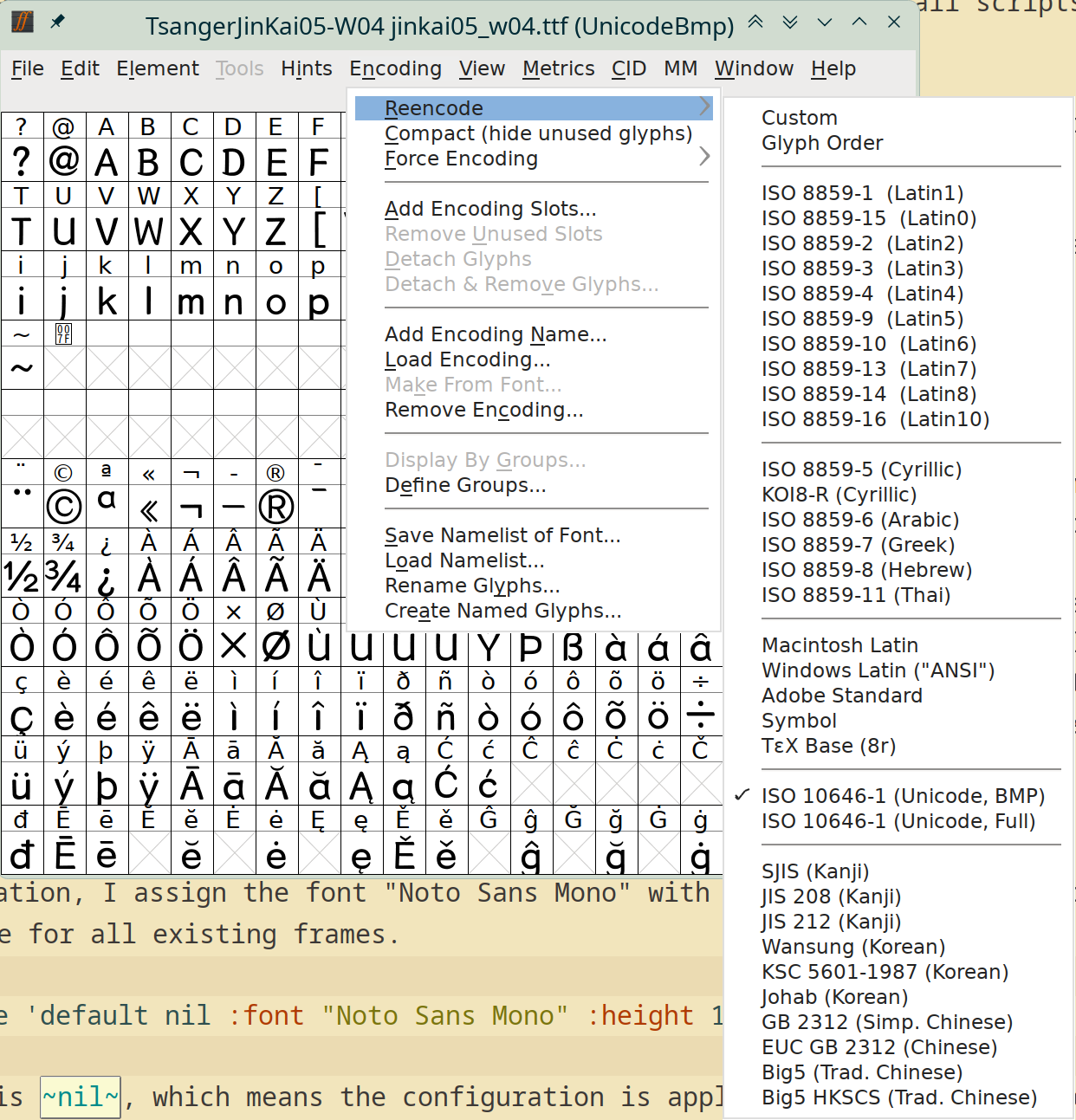Select the one-half fraction glyph cell

(22, 577)
